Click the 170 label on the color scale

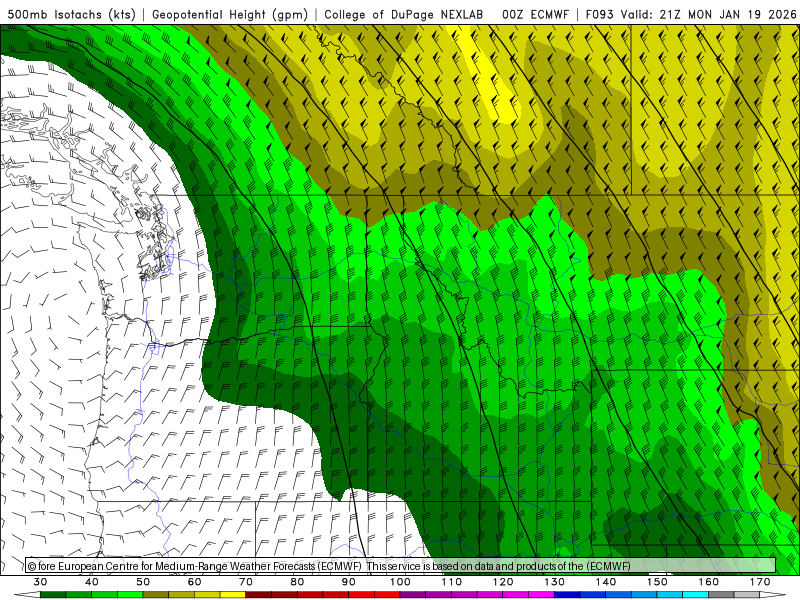click(x=760, y=582)
